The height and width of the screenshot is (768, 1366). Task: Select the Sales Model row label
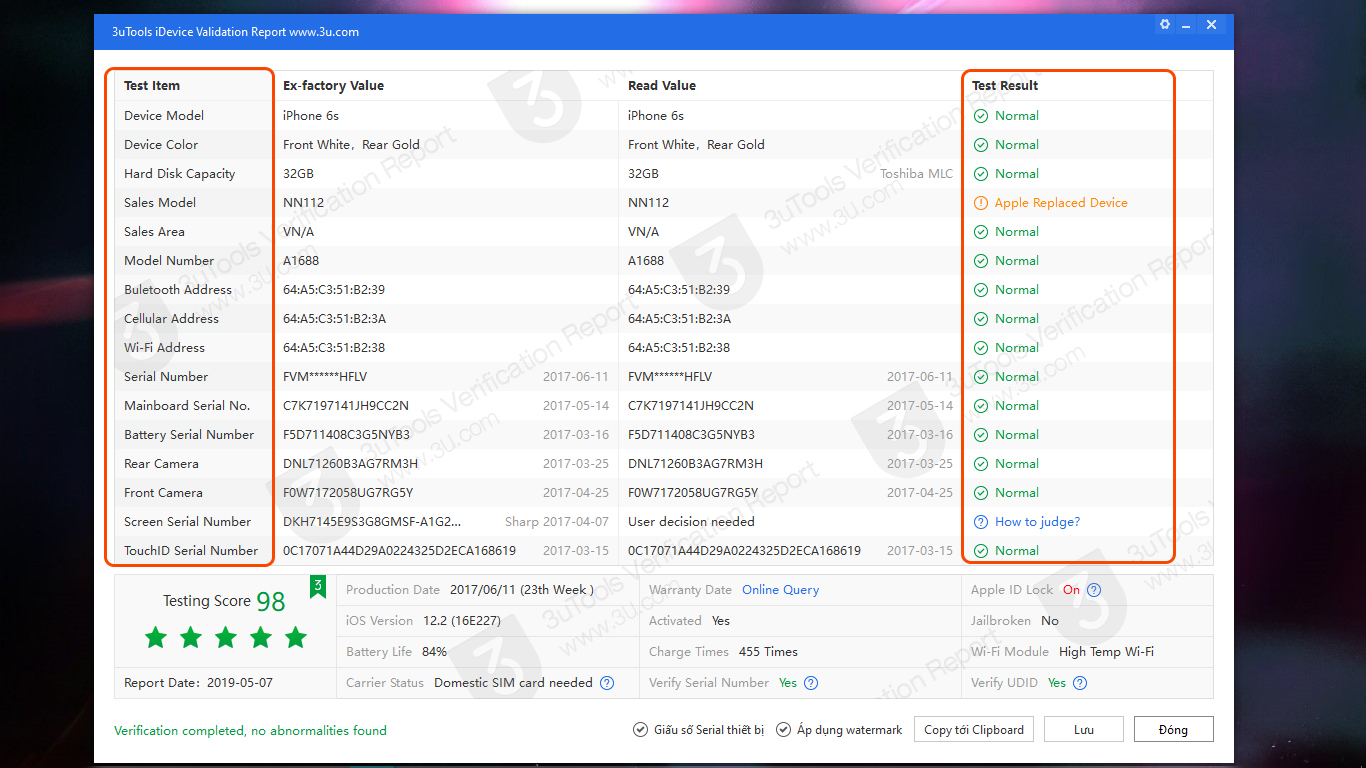pos(160,203)
